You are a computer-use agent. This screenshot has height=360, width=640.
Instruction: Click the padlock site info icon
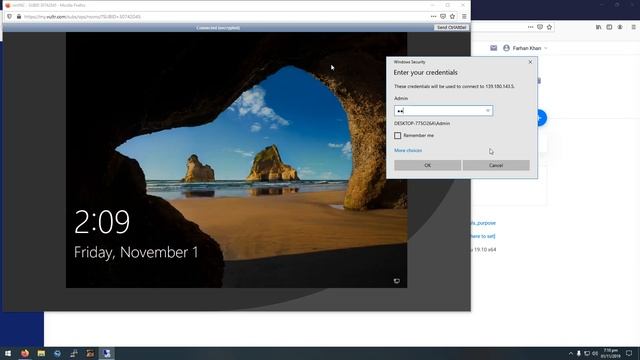[x=19, y=17]
